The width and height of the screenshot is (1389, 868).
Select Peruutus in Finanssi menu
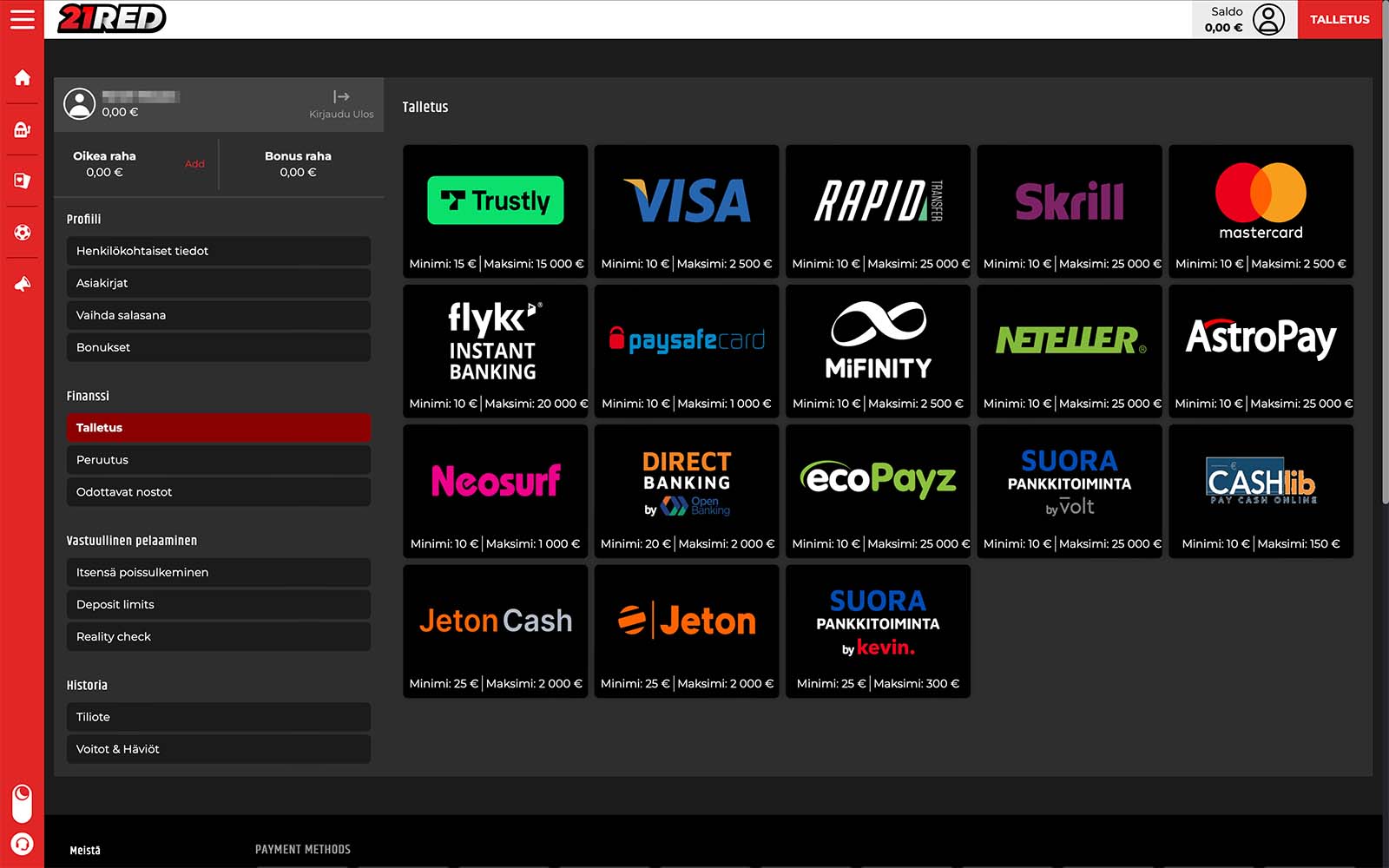coord(218,460)
